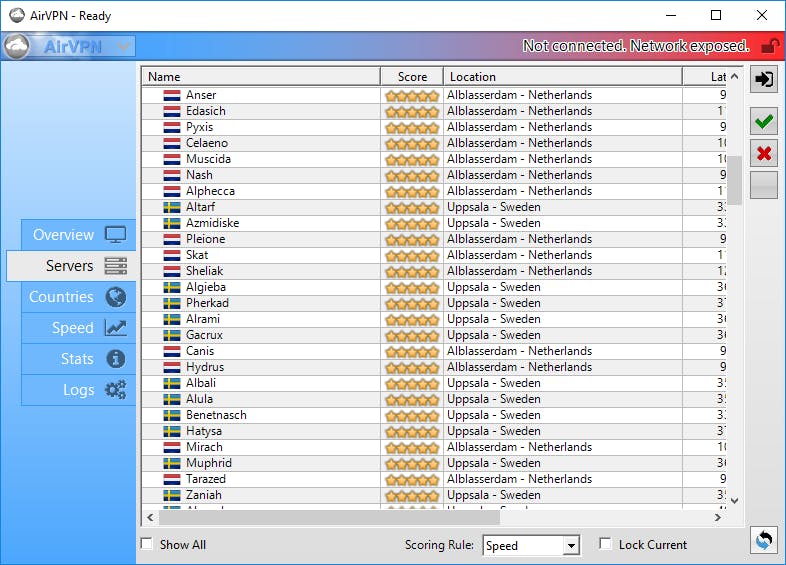Select the Edasich server
This screenshot has height=565, width=786.
[434, 111]
